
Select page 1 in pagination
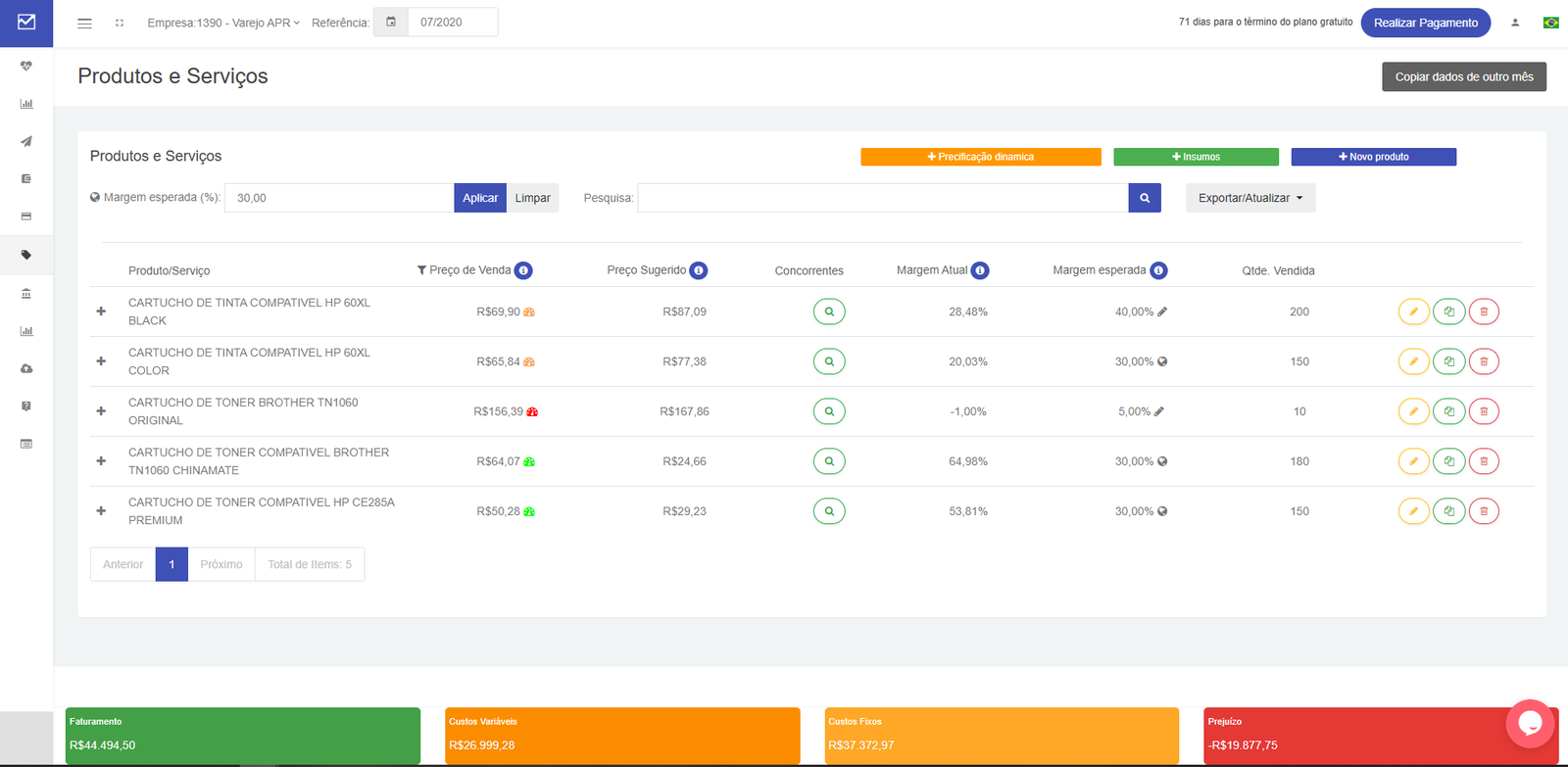tap(171, 564)
